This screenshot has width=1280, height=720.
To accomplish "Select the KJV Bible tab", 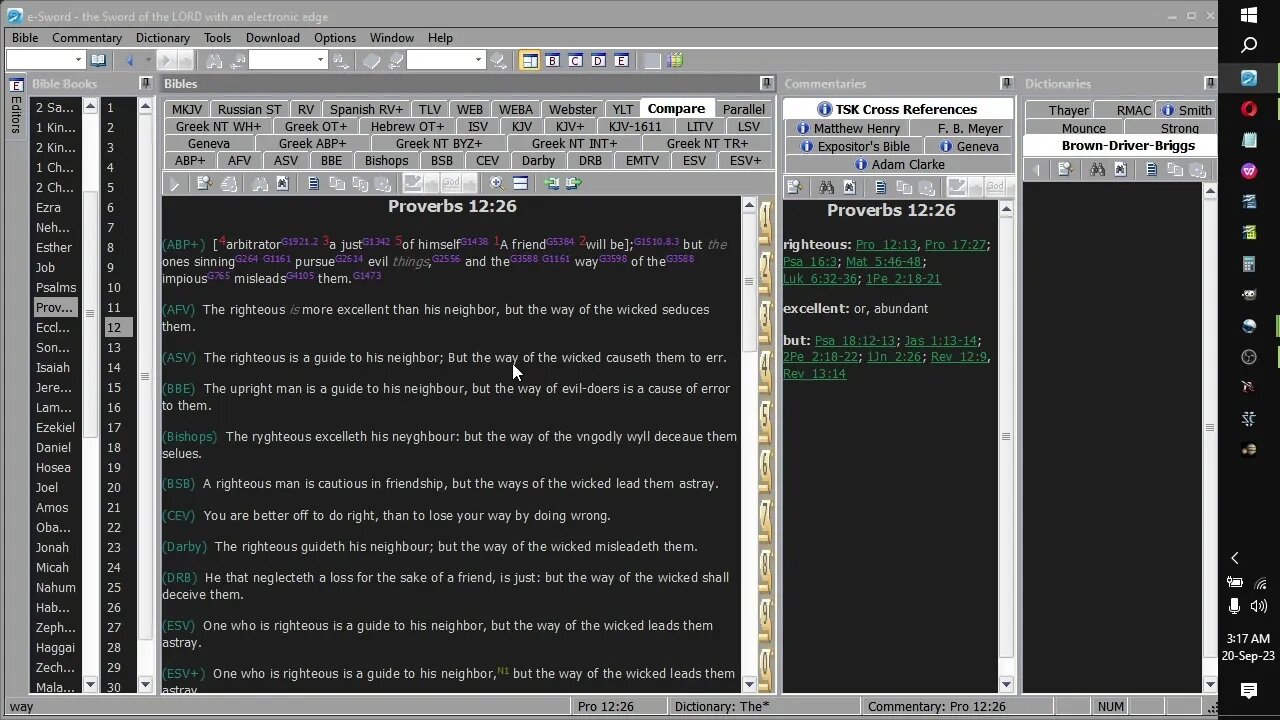I will click(521, 126).
